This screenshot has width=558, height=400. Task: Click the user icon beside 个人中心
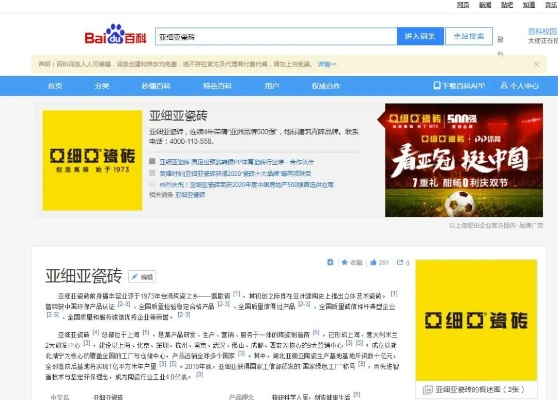(504, 85)
